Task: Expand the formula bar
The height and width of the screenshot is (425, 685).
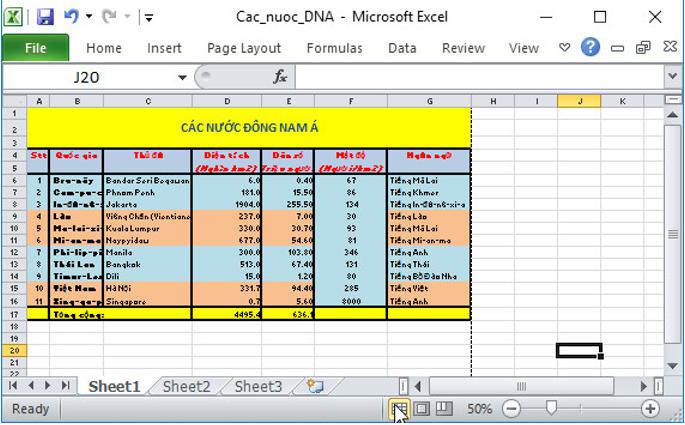Action: click(x=673, y=77)
